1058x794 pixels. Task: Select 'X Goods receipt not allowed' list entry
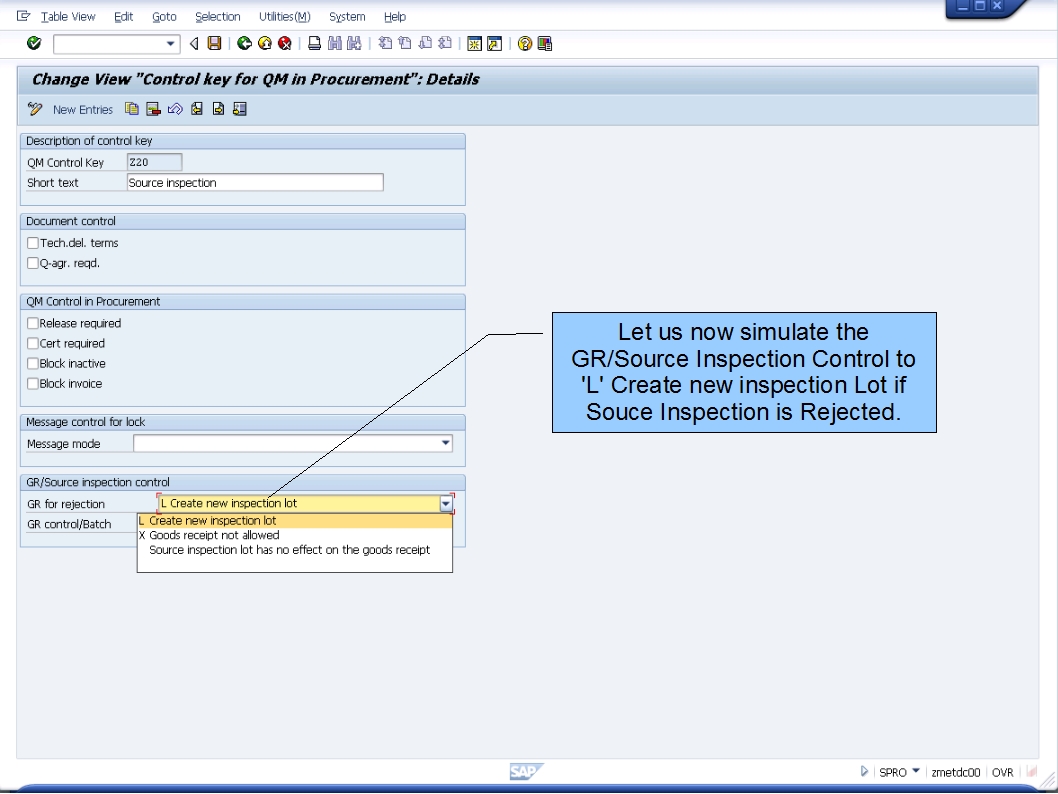pyautogui.click(x=210, y=534)
